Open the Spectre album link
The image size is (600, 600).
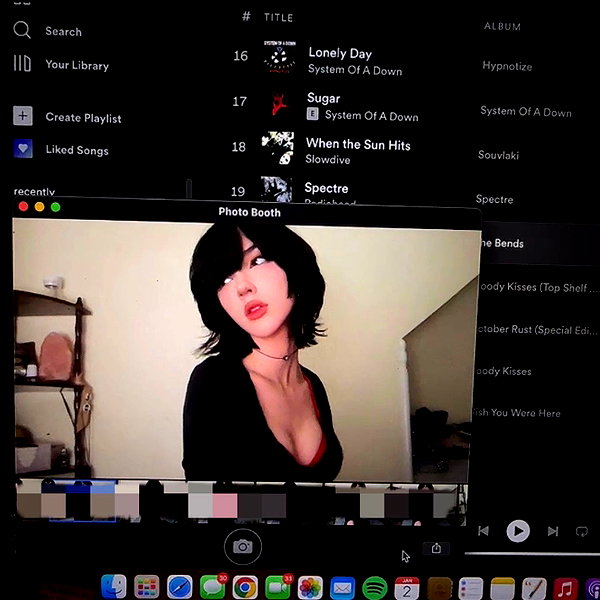click(x=494, y=199)
